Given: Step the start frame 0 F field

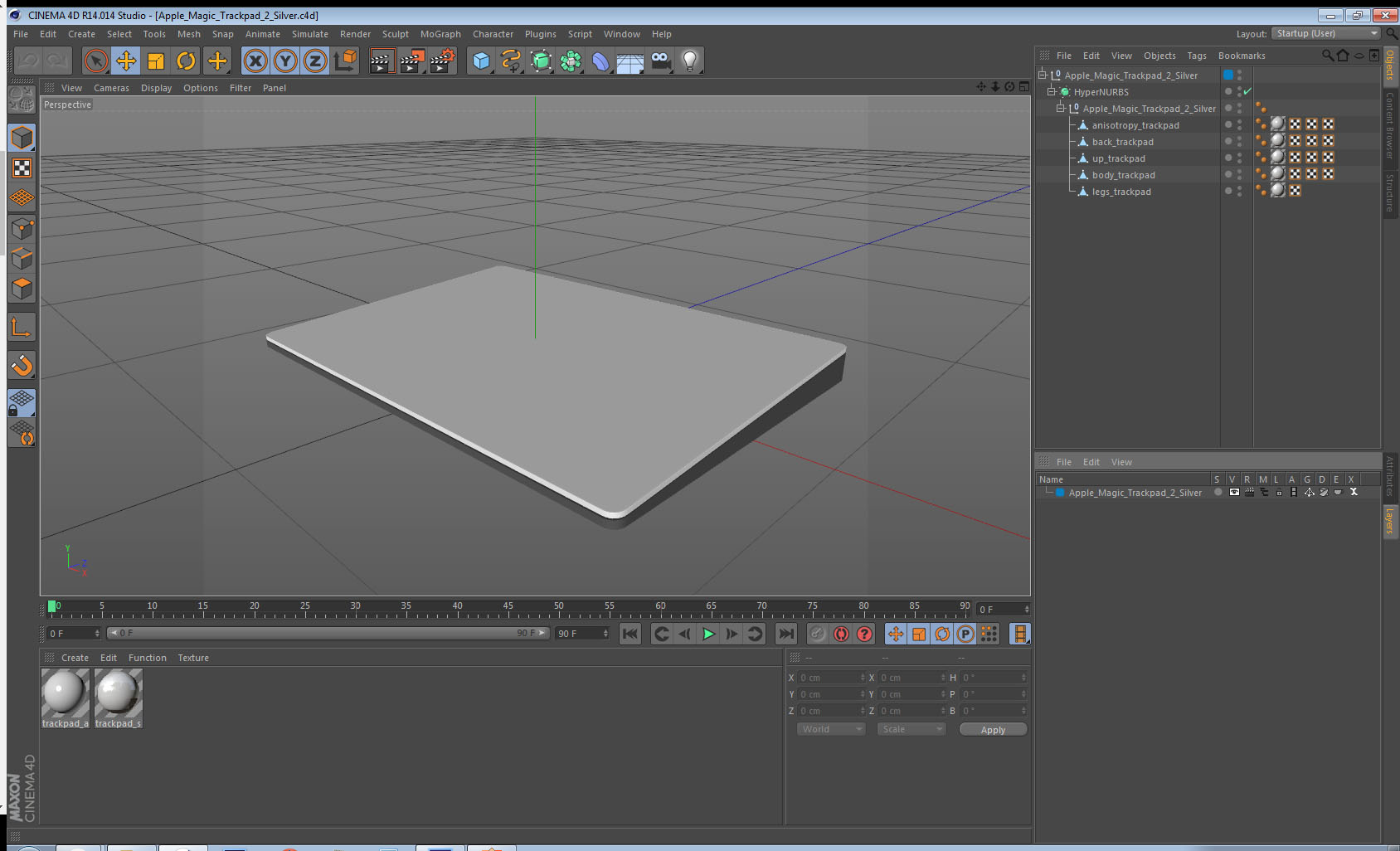Looking at the screenshot, I should (x=97, y=633).
